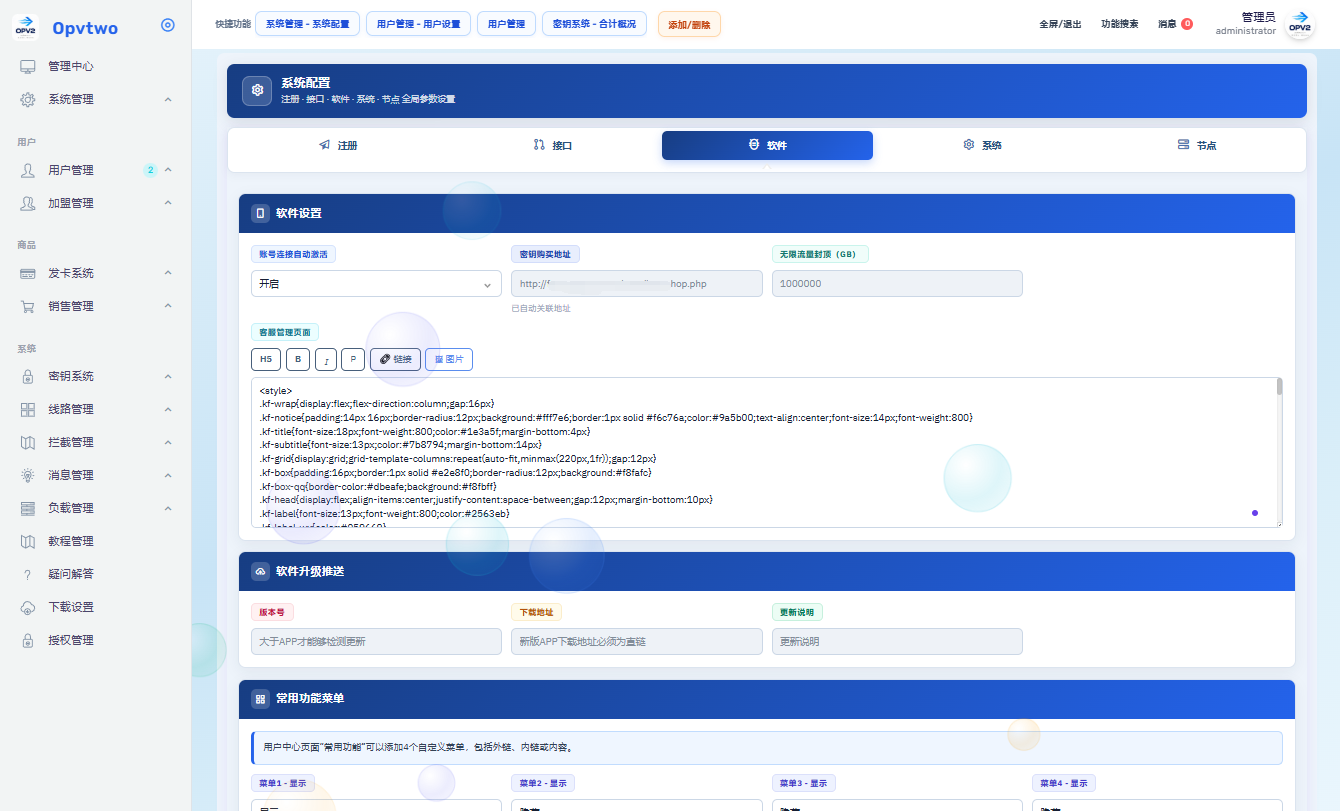Click the grid icon beside 常用功能菜单
This screenshot has width=1340, height=811.
pyautogui.click(x=260, y=699)
